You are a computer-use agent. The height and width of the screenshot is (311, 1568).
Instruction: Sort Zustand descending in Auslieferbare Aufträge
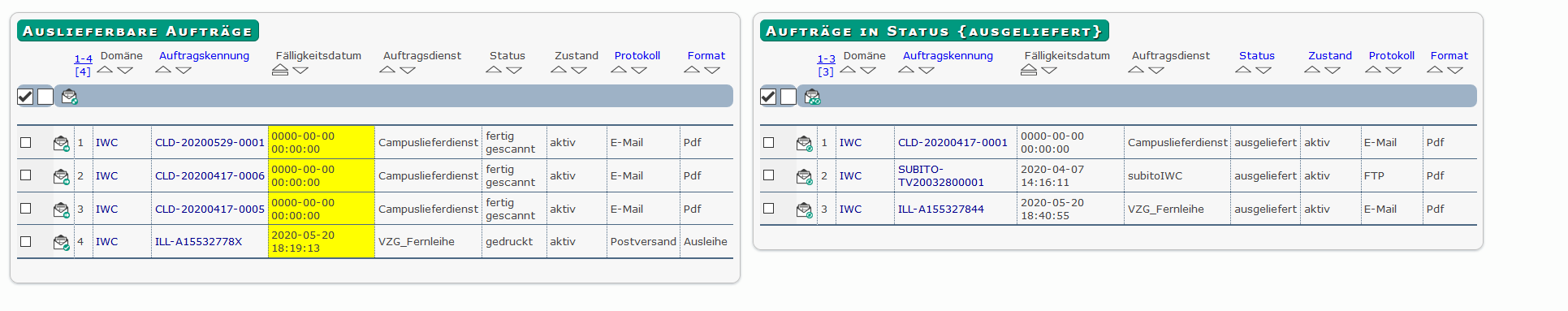tap(579, 70)
